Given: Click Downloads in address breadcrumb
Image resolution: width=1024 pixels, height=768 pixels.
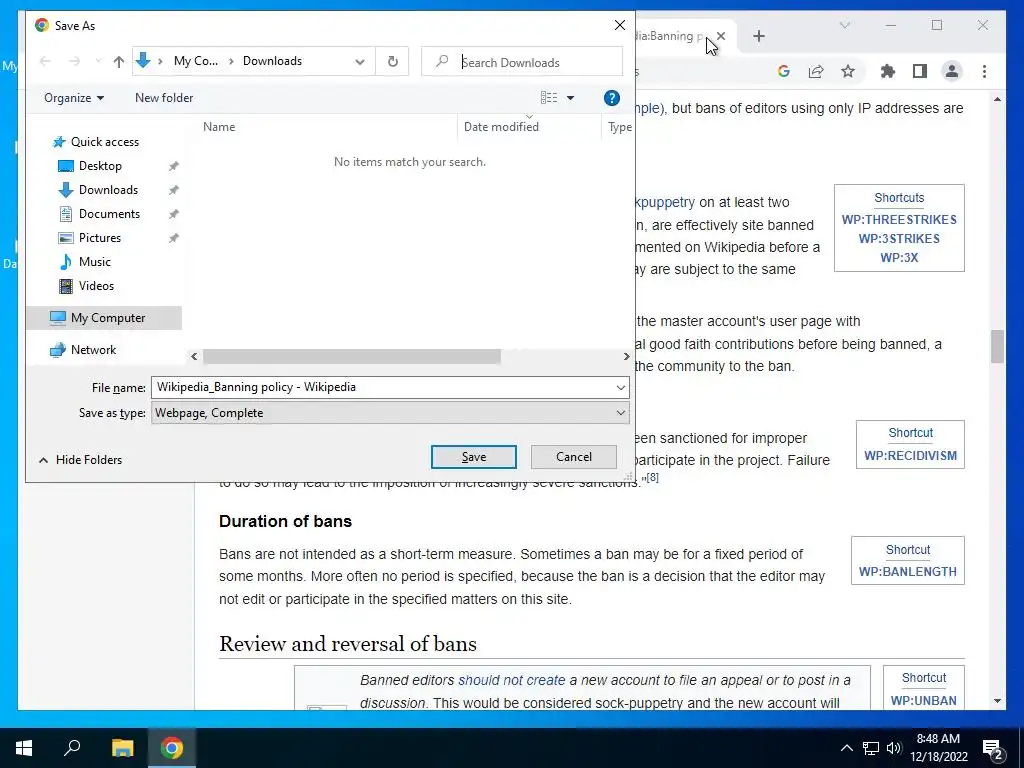Looking at the screenshot, I should click(x=272, y=61).
